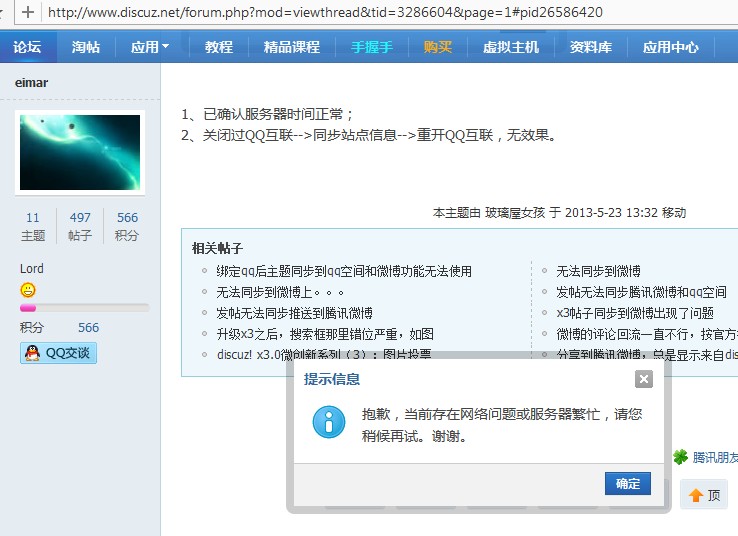Viewport: 738px width, 536px height.
Task: Open user eimar's profile name
Action: [32, 83]
